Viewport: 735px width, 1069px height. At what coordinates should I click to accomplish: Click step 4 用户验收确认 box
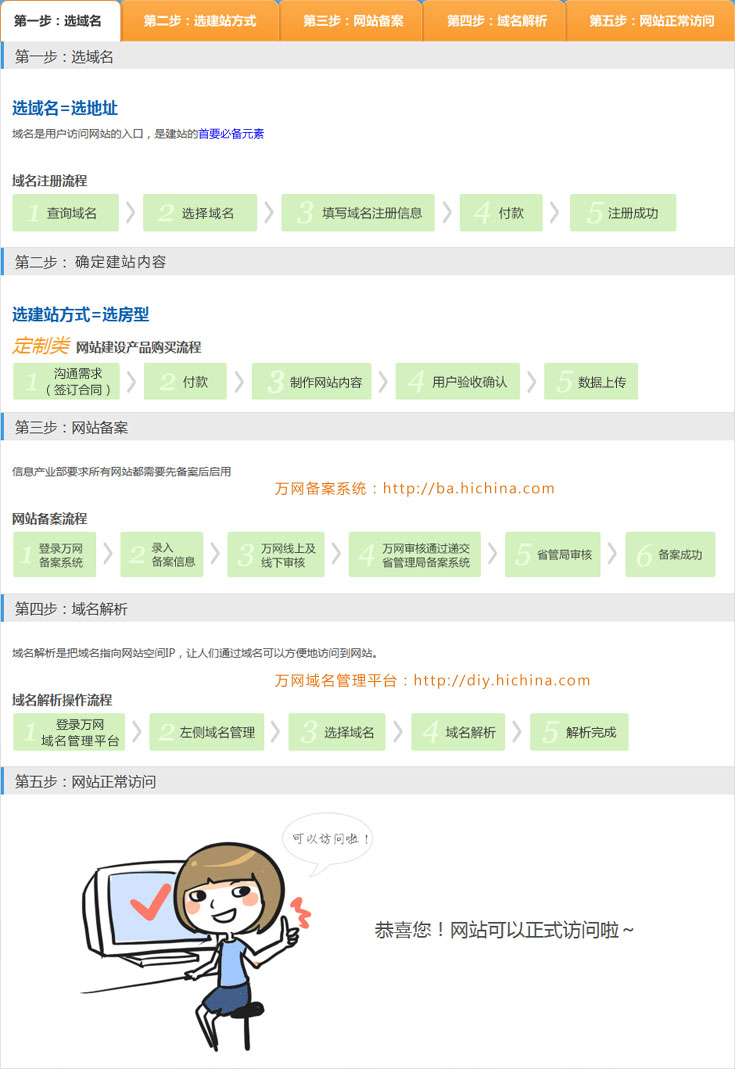pyautogui.click(x=458, y=381)
